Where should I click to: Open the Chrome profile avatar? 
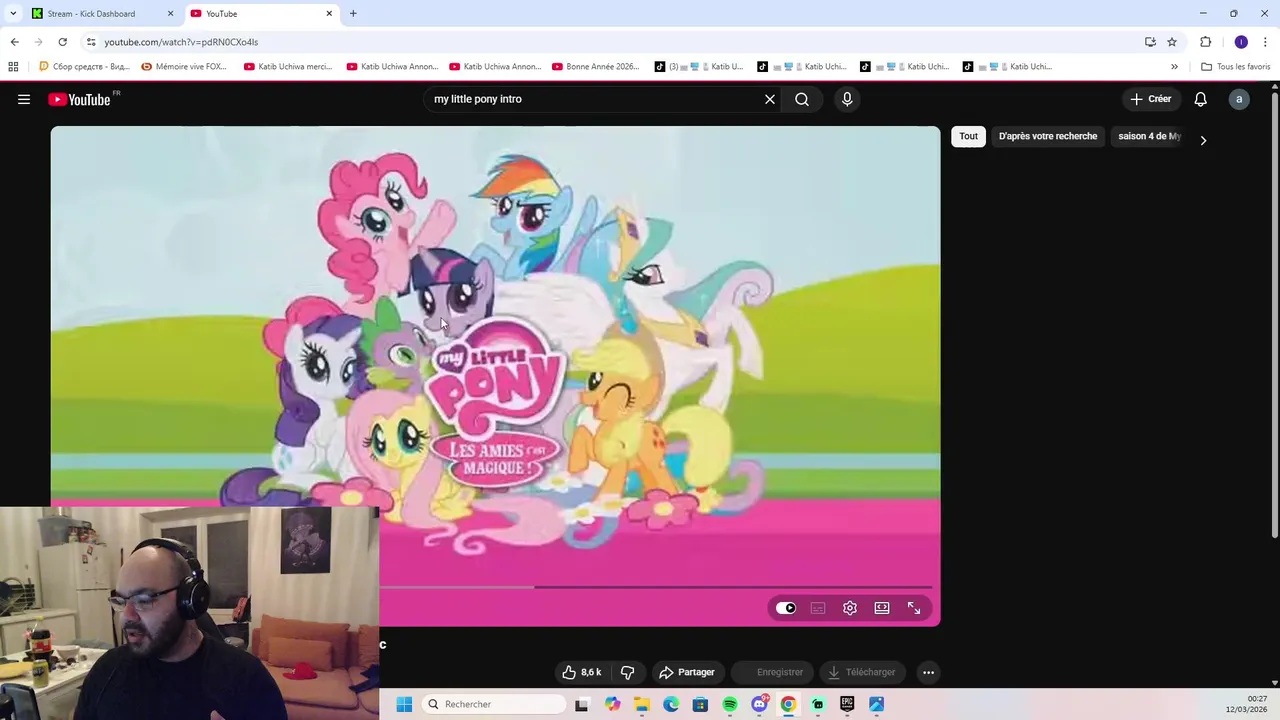tap(1241, 42)
